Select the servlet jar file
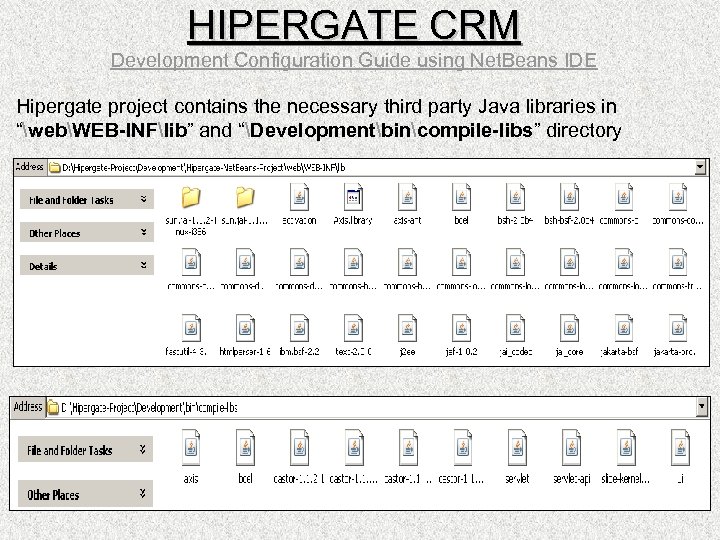Screen dimensions: 720x540 [x=517, y=447]
